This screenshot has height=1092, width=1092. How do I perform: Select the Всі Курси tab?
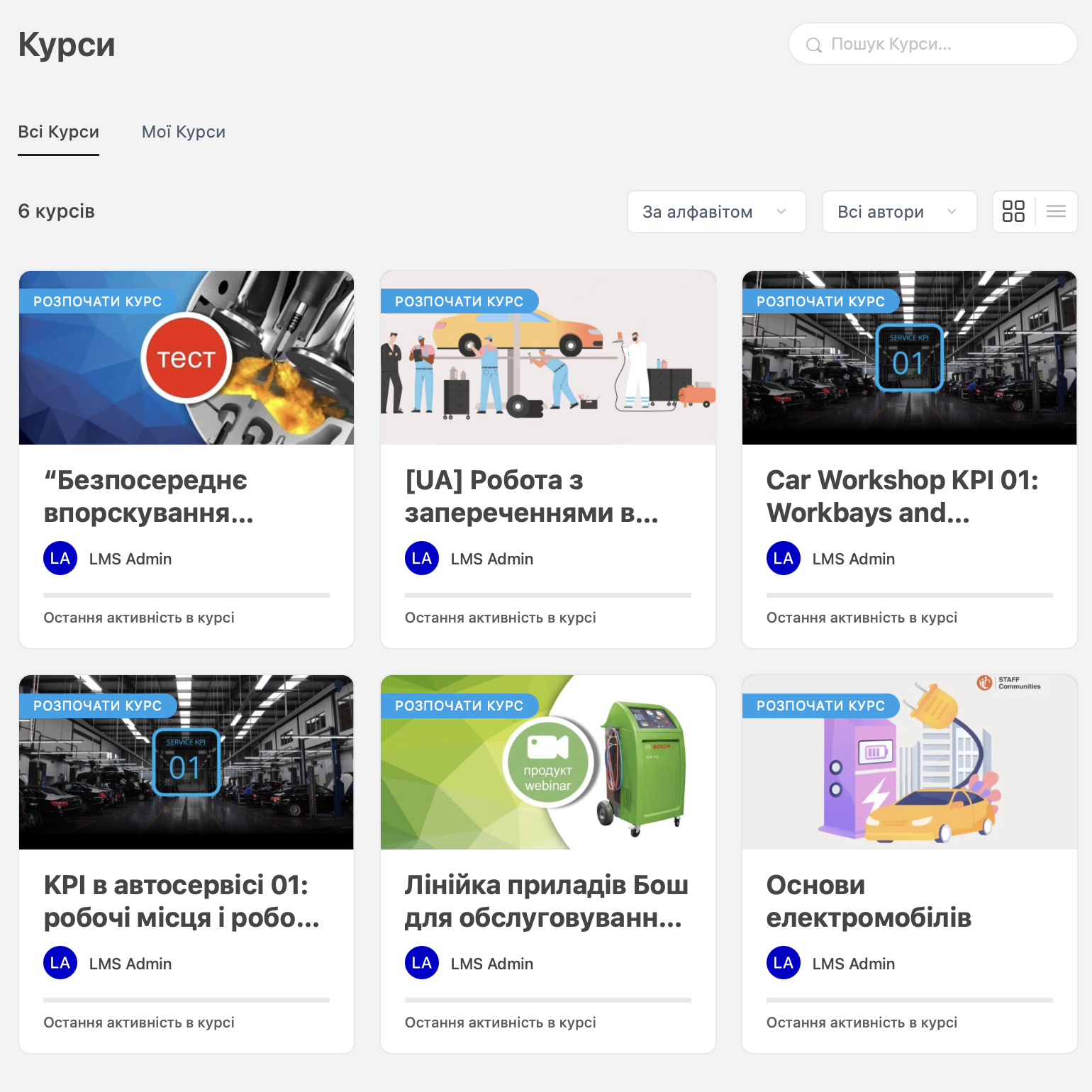59,132
